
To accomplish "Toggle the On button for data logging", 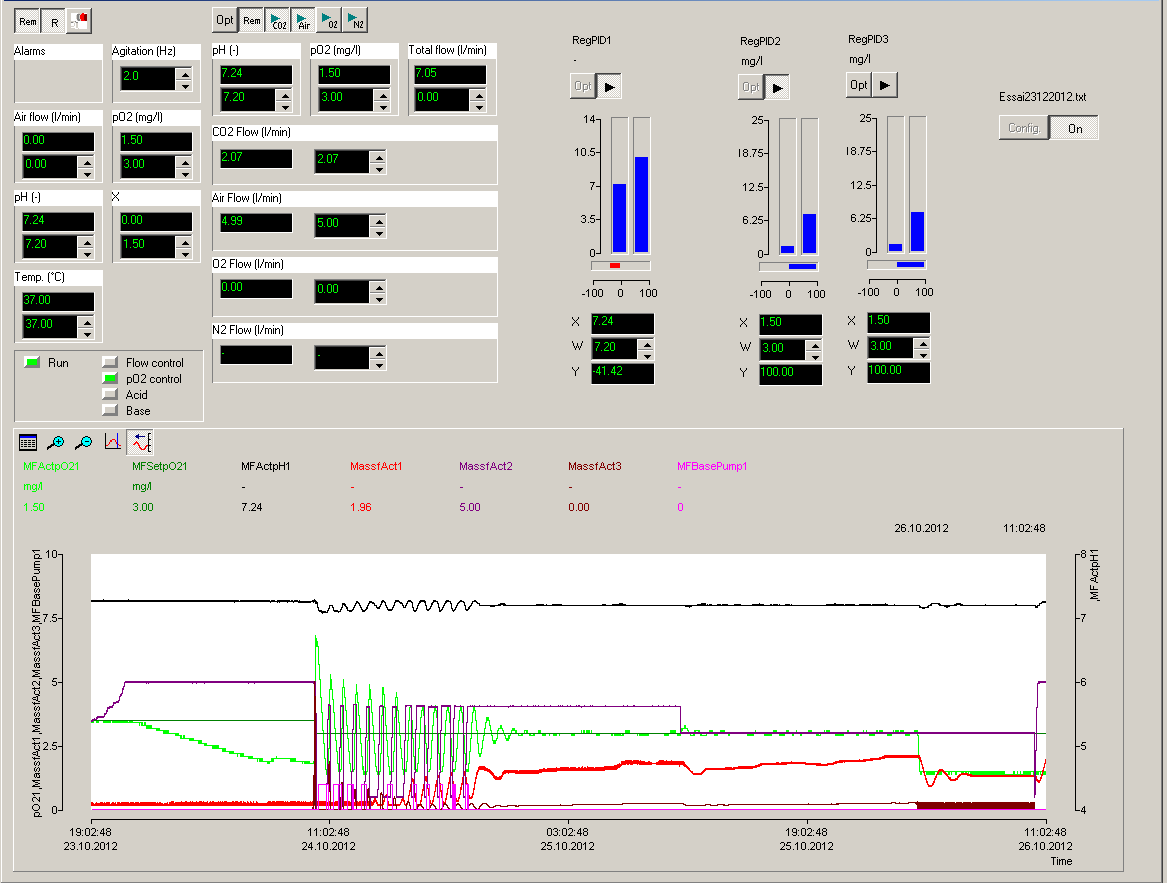I will click(1075, 128).
